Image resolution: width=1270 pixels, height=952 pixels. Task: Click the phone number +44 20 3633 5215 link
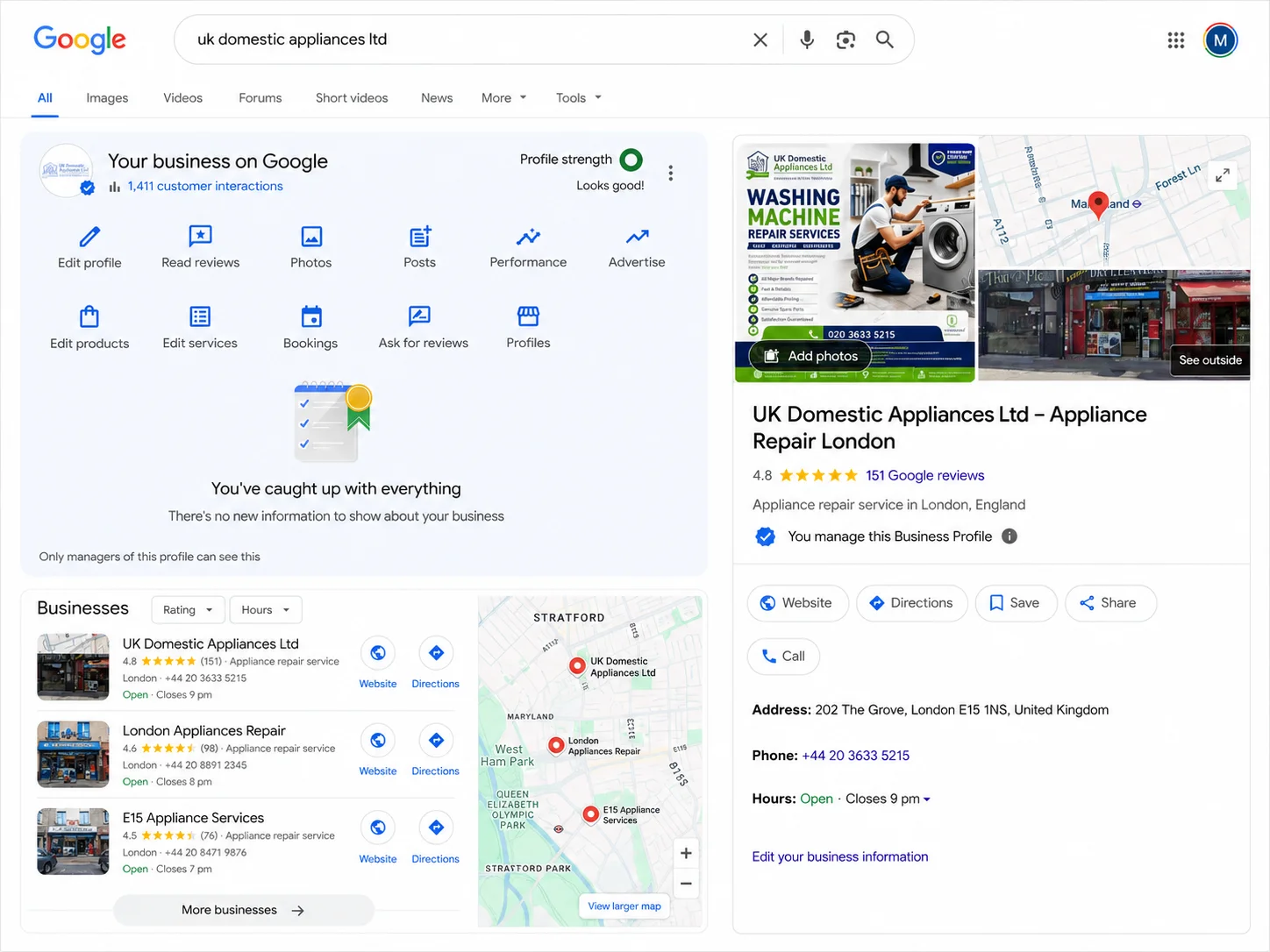[x=855, y=756]
